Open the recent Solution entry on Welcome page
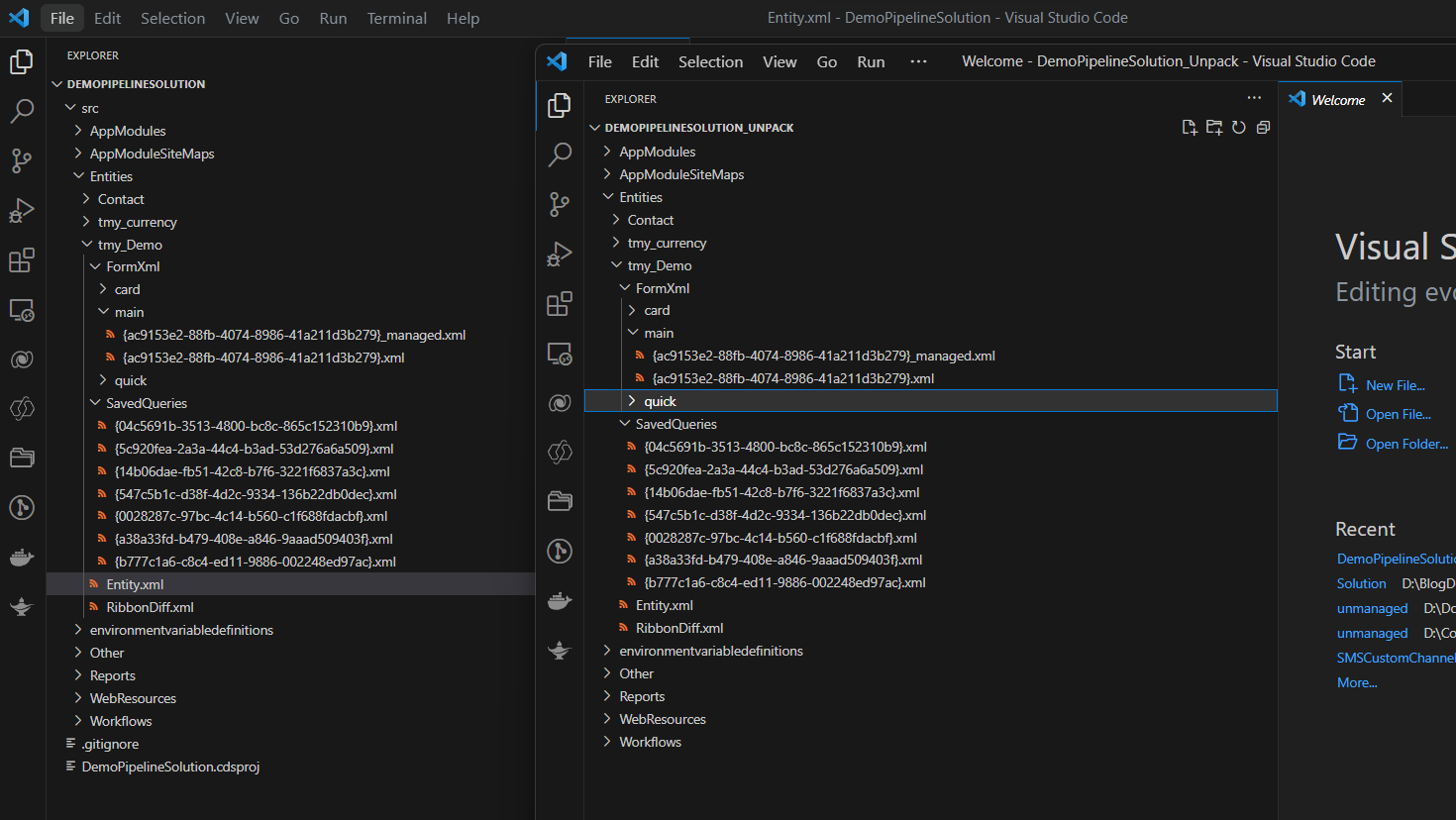 click(1362, 583)
